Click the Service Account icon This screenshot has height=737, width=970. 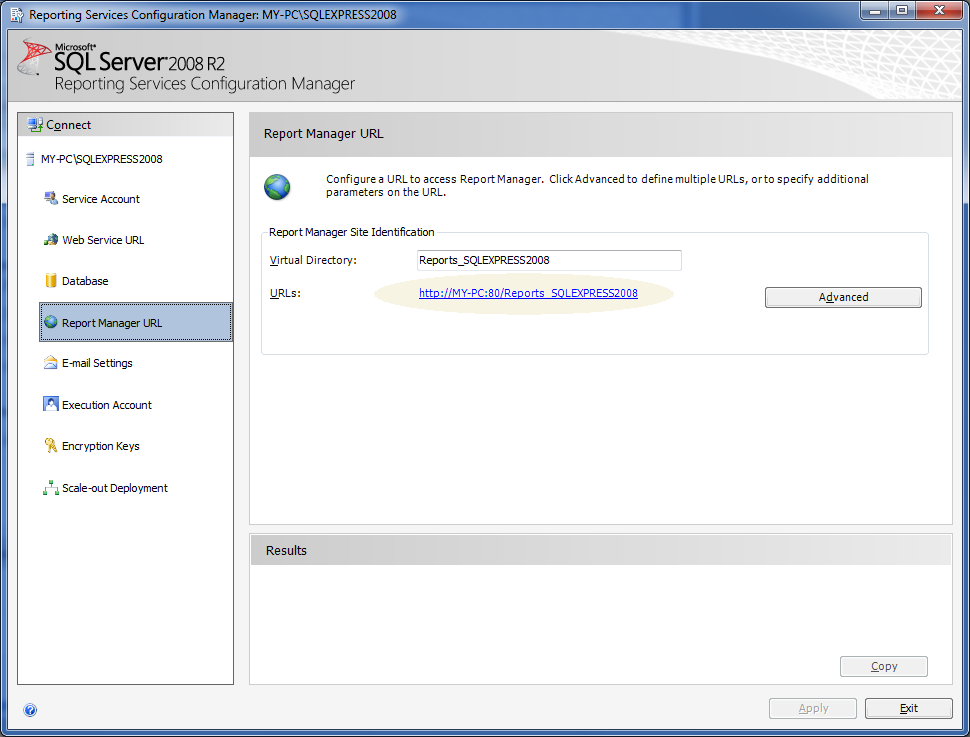coord(51,199)
